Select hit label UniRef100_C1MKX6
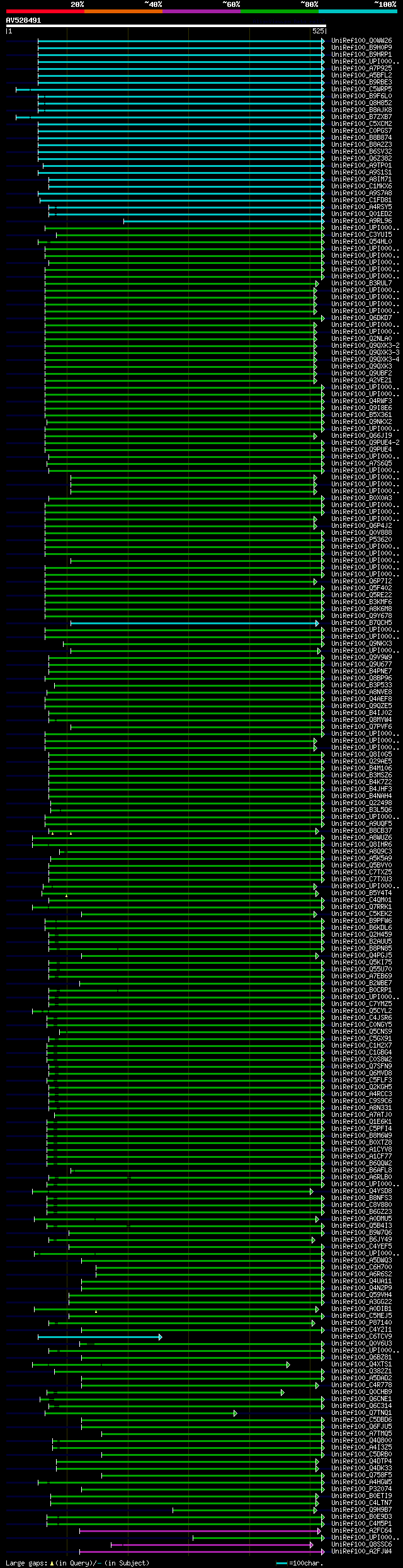The image size is (403, 1568). click(361, 186)
